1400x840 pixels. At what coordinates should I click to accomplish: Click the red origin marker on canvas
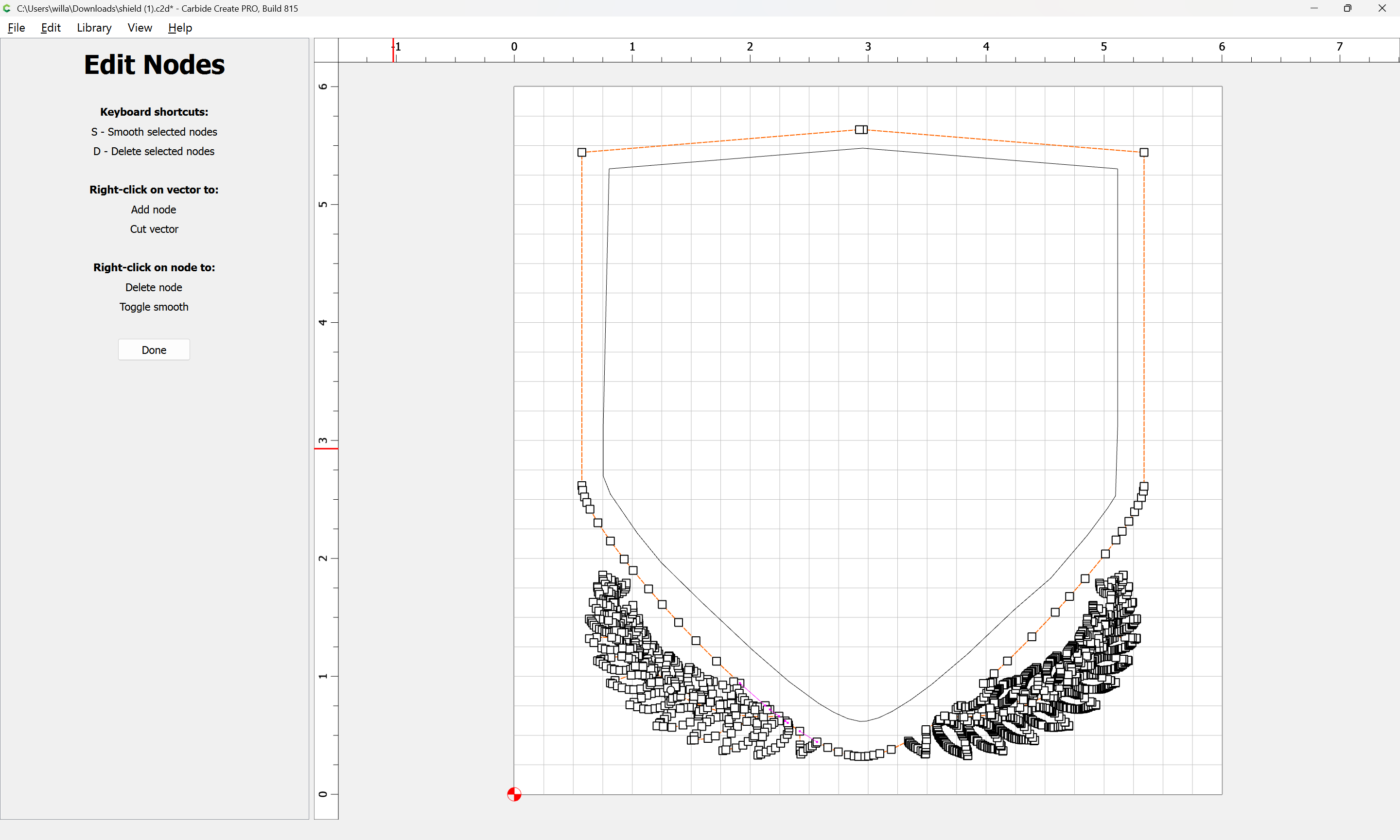pyautogui.click(x=514, y=794)
